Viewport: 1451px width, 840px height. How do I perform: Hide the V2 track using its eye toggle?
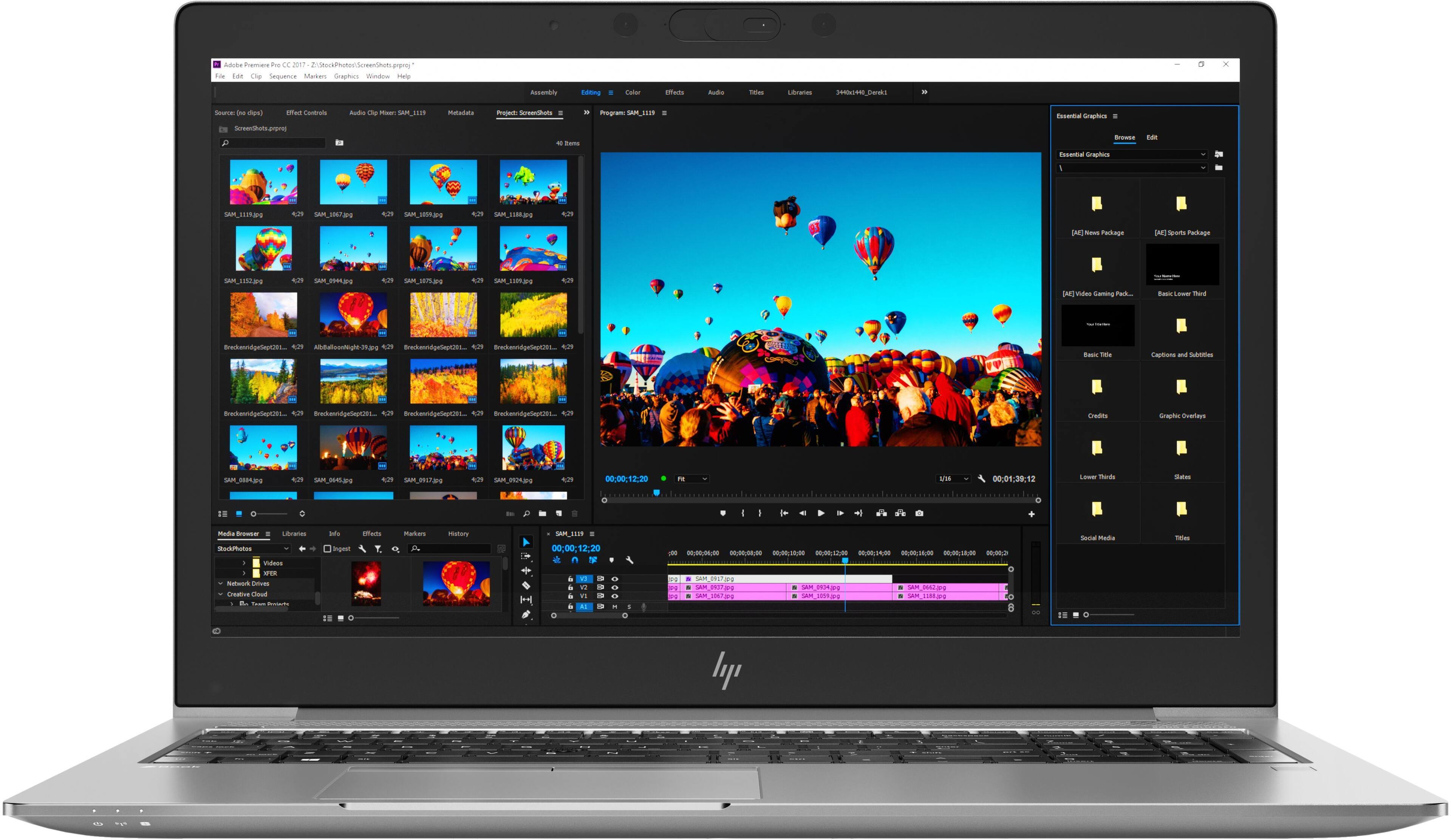pos(615,588)
